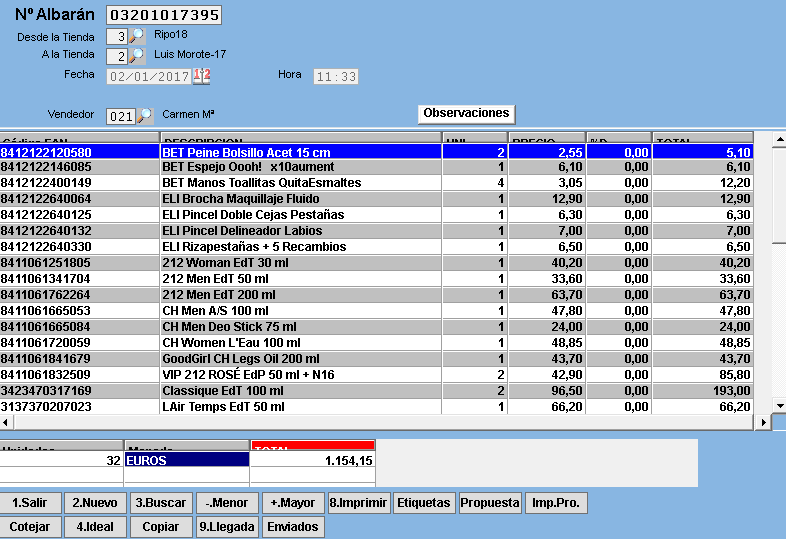Image resolution: width=786 pixels, height=539 pixels.
Task: Click the EUROS currency cell
Action: (187, 460)
